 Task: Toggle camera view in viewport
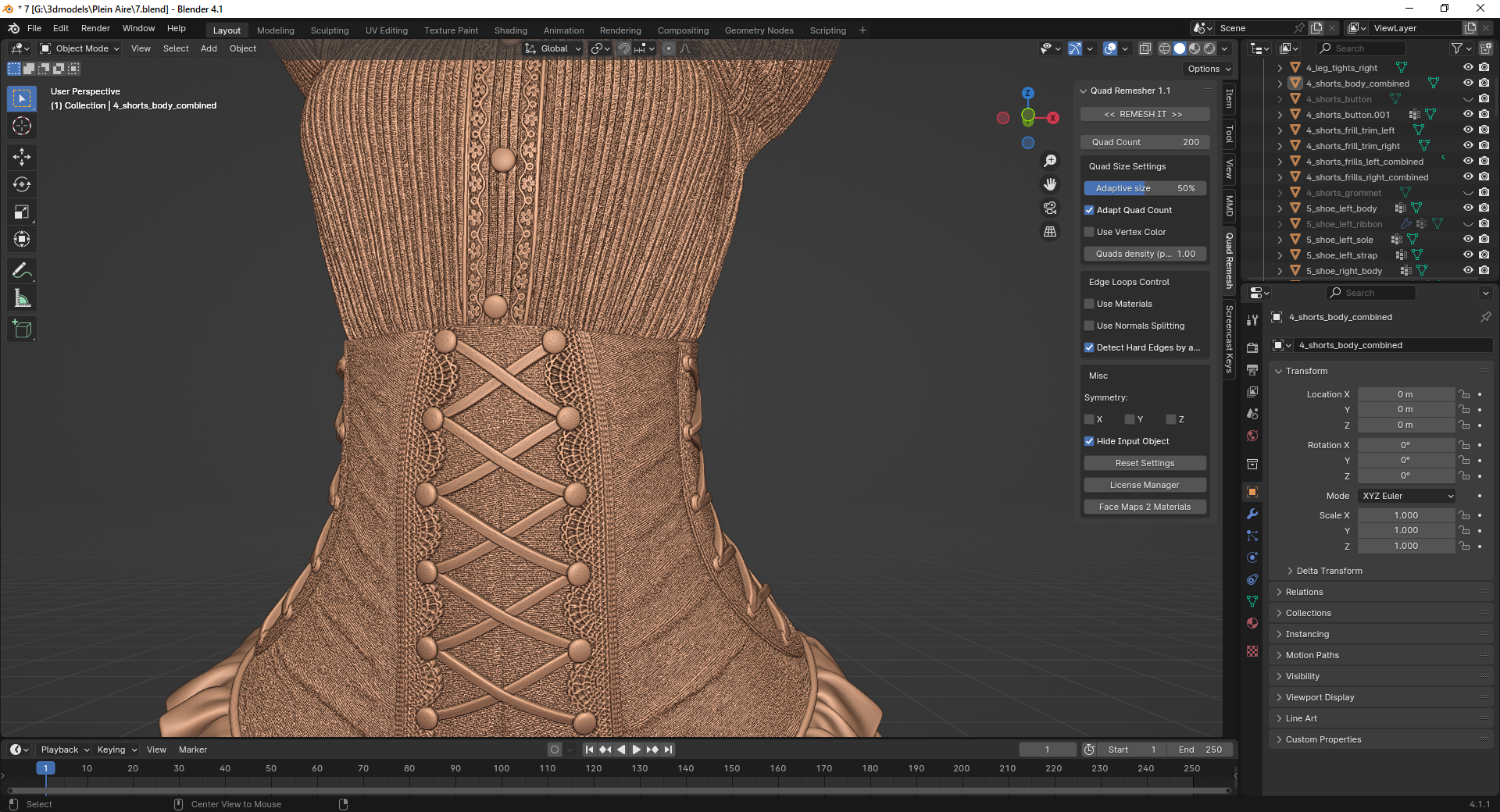tap(1050, 208)
